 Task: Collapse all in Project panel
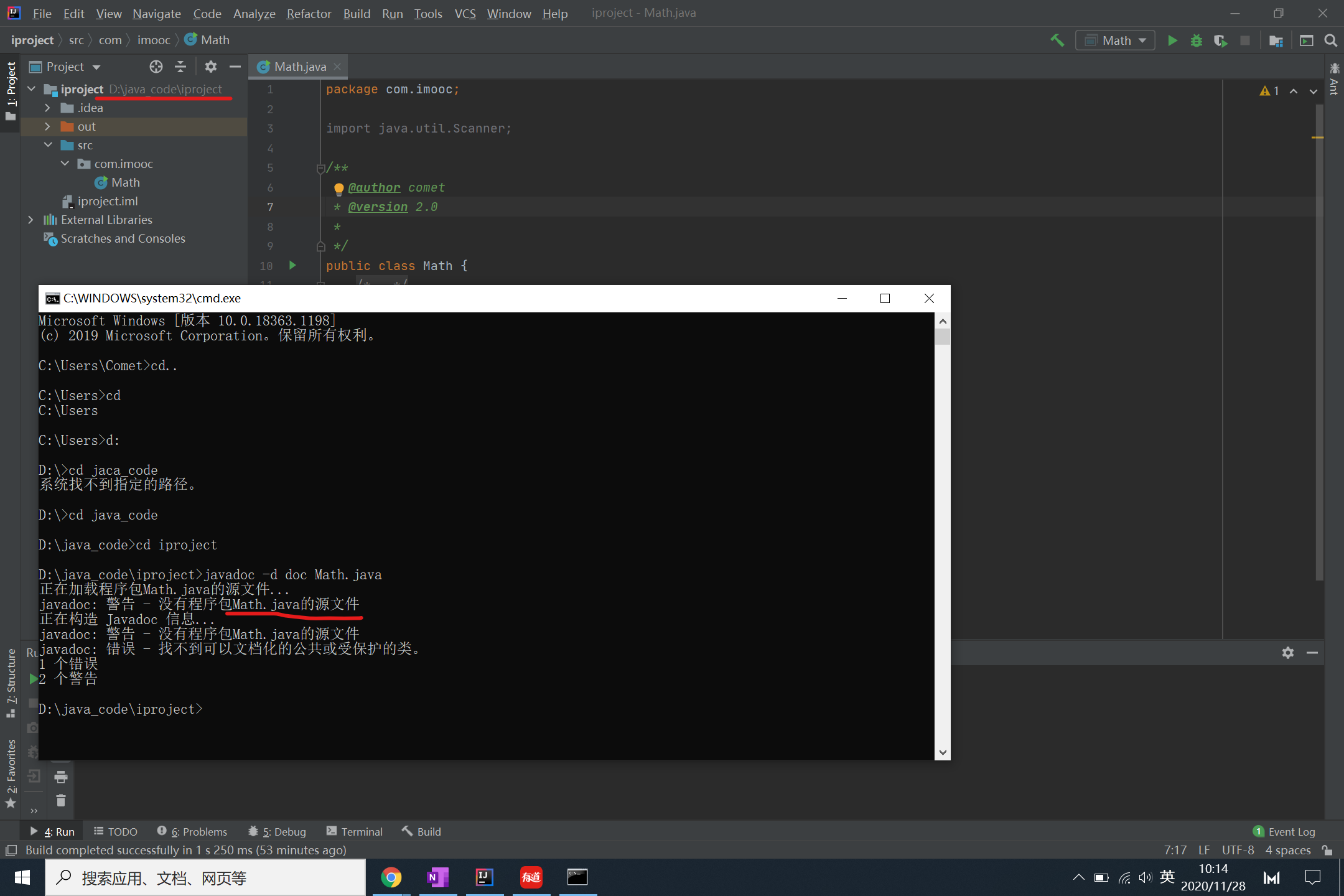(x=180, y=67)
